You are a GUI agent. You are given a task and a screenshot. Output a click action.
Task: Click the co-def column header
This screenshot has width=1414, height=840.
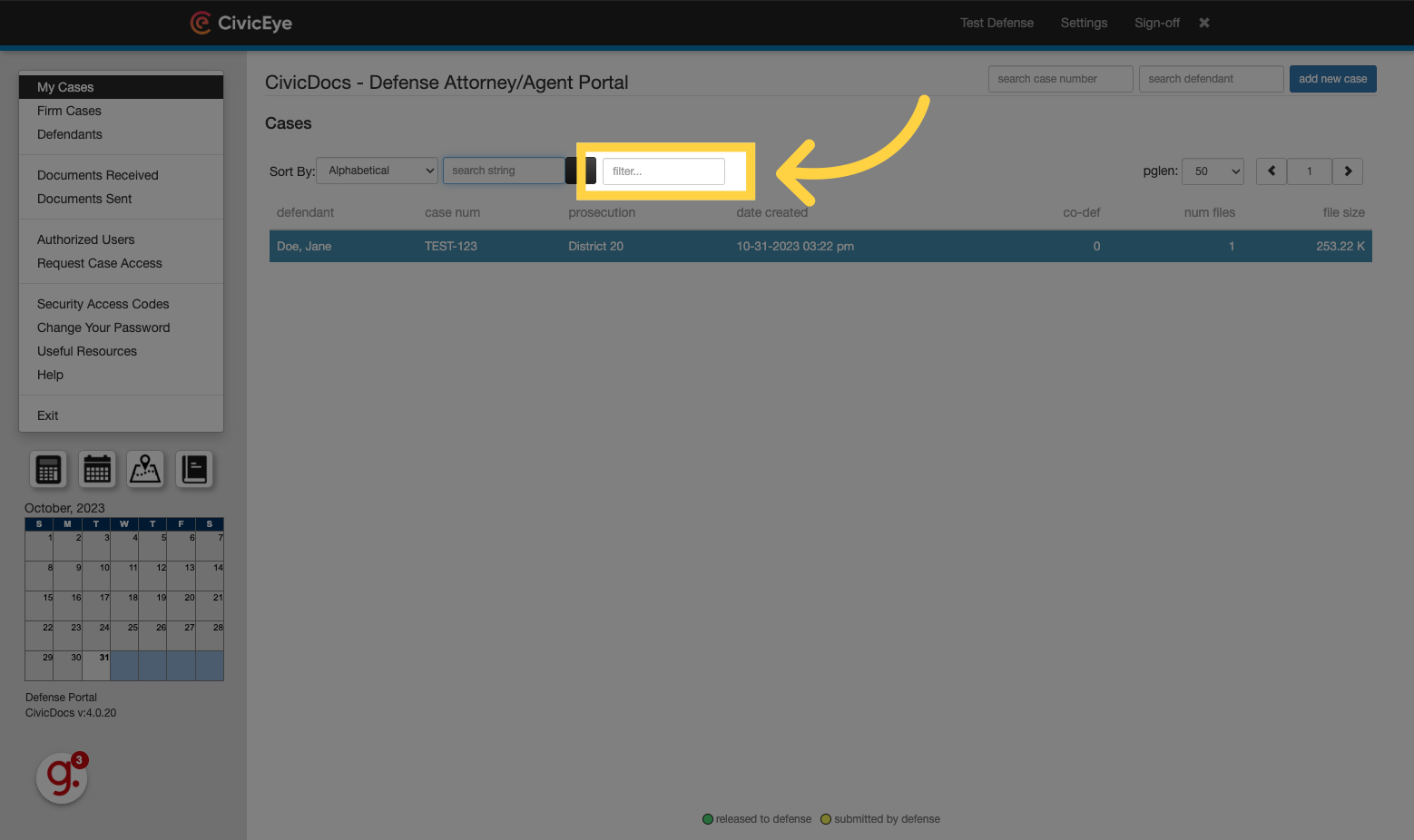pyautogui.click(x=1081, y=212)
